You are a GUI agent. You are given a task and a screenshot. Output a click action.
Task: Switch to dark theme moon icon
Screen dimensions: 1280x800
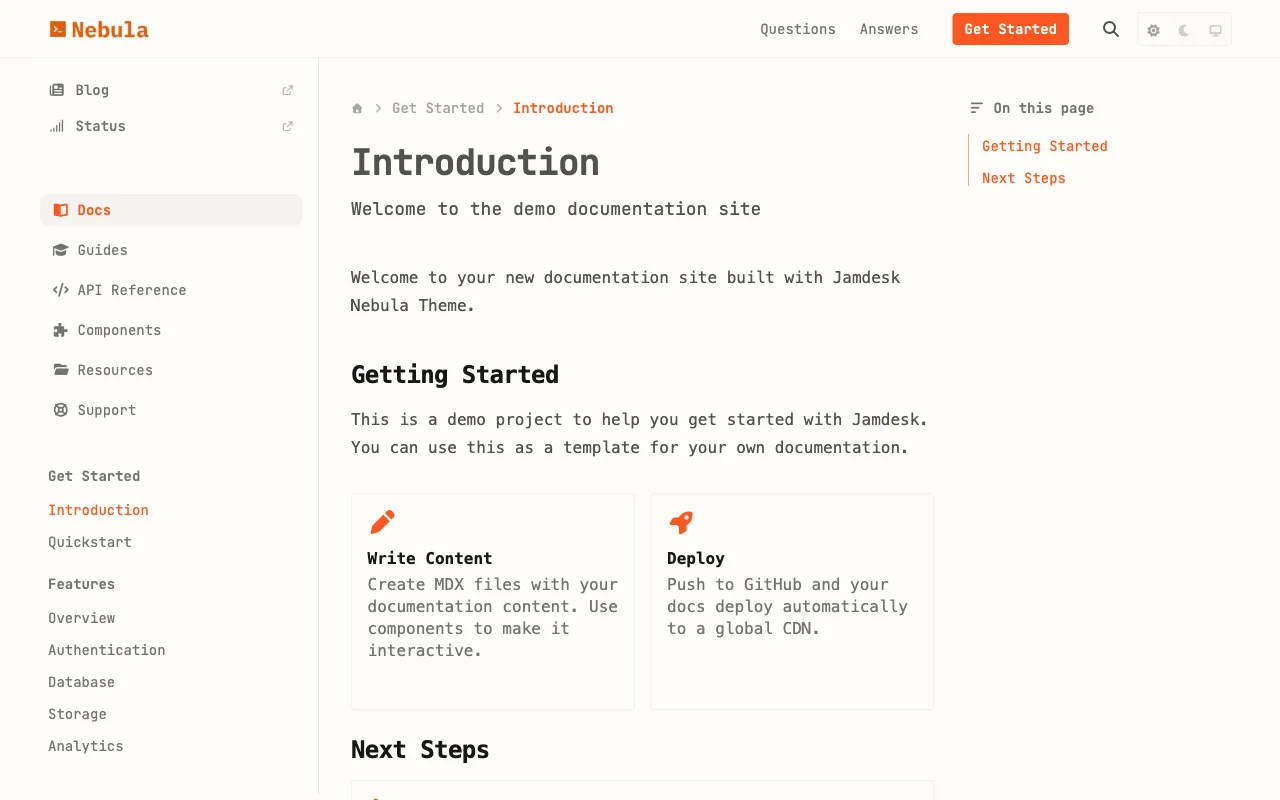(x=1184, y=30)
